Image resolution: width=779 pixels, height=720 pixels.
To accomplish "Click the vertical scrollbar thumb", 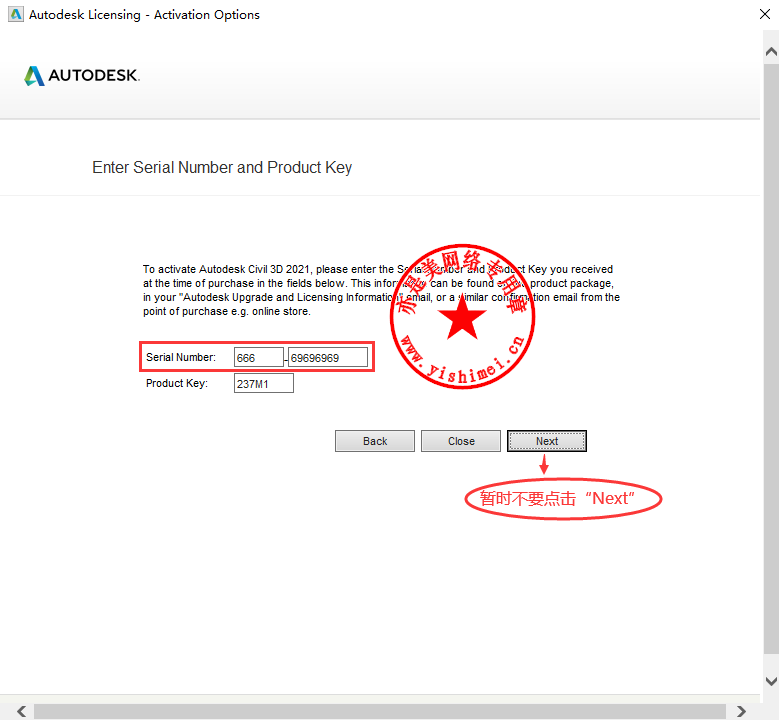I will point(771,359).
